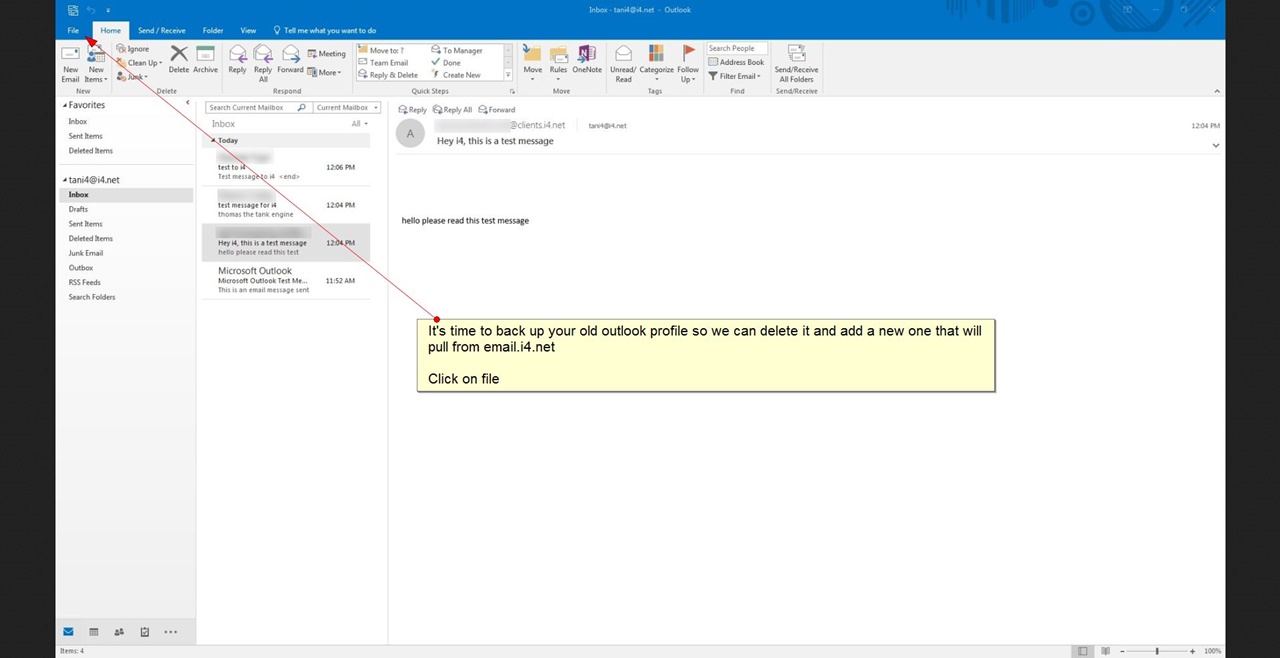Open the Filter Email dropdown
1280x658 pixels.
pyautogui.click(x=734, y=76)
